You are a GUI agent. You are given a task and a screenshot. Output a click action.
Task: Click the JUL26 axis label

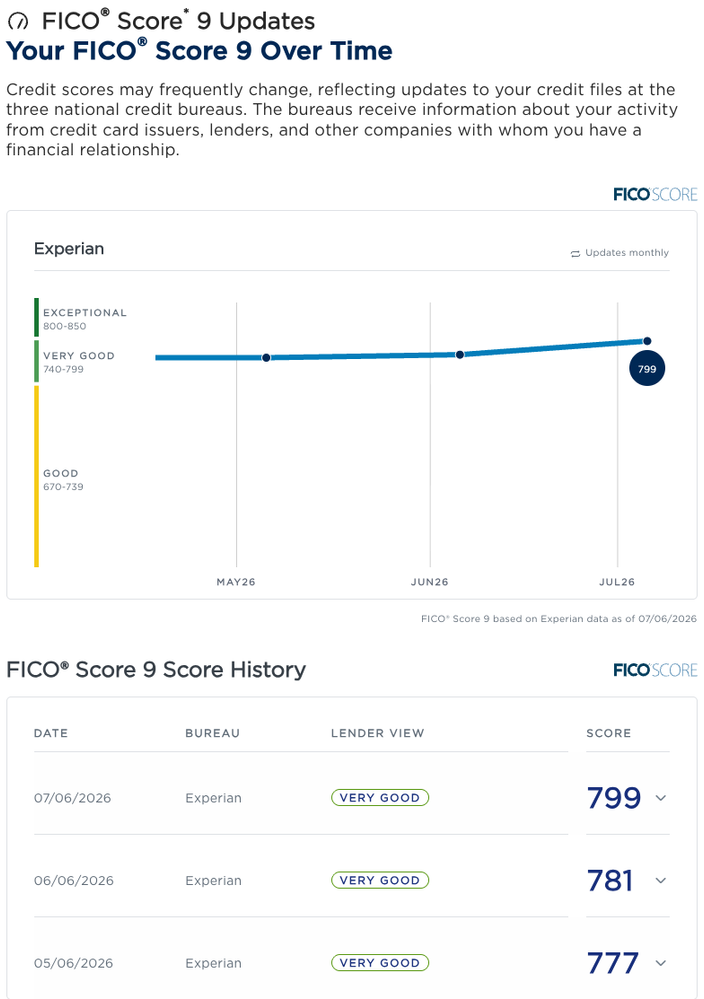coord(617,582)
